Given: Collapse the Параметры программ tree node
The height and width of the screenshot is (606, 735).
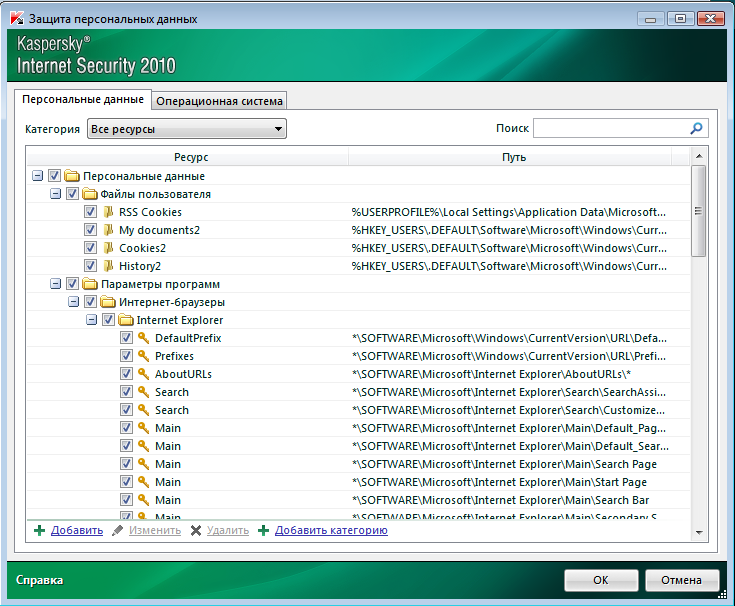Looking at the screenshot, I should [x=55, y=284].
